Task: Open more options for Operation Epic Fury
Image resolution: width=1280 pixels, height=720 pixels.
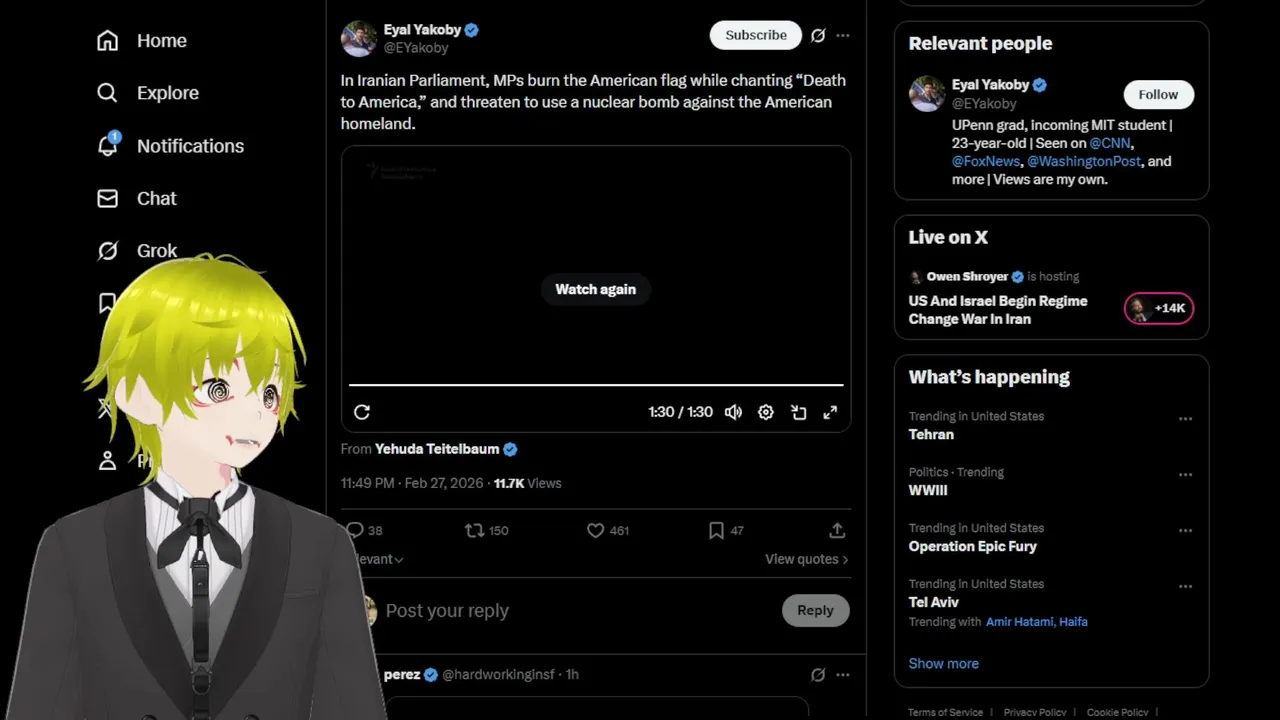Action: [1186, 531]
